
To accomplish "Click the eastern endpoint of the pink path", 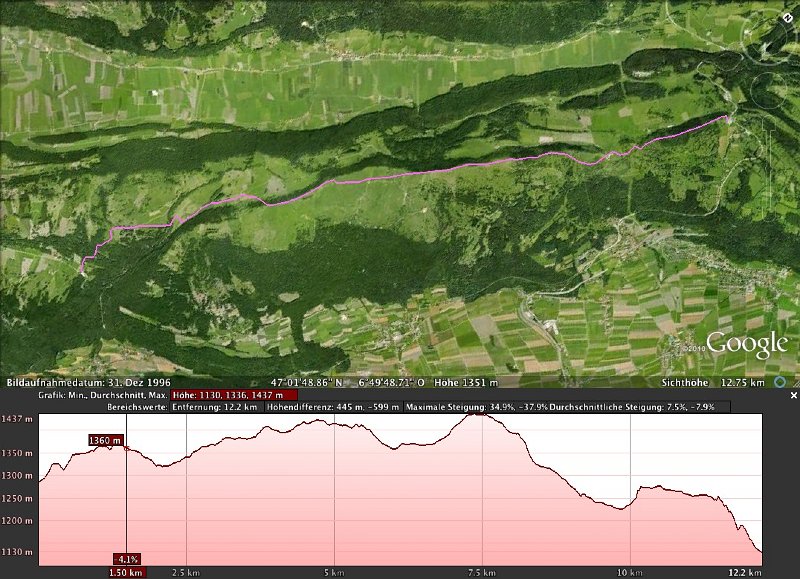I will click(727, 118).
